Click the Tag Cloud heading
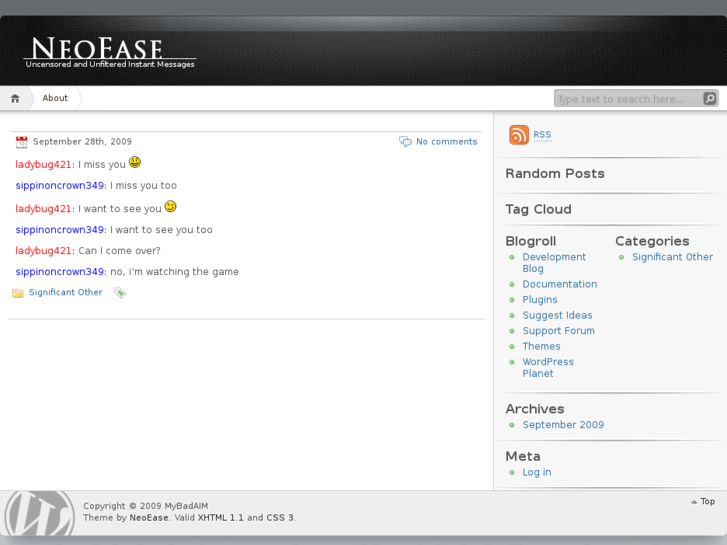 click(538, 209)
